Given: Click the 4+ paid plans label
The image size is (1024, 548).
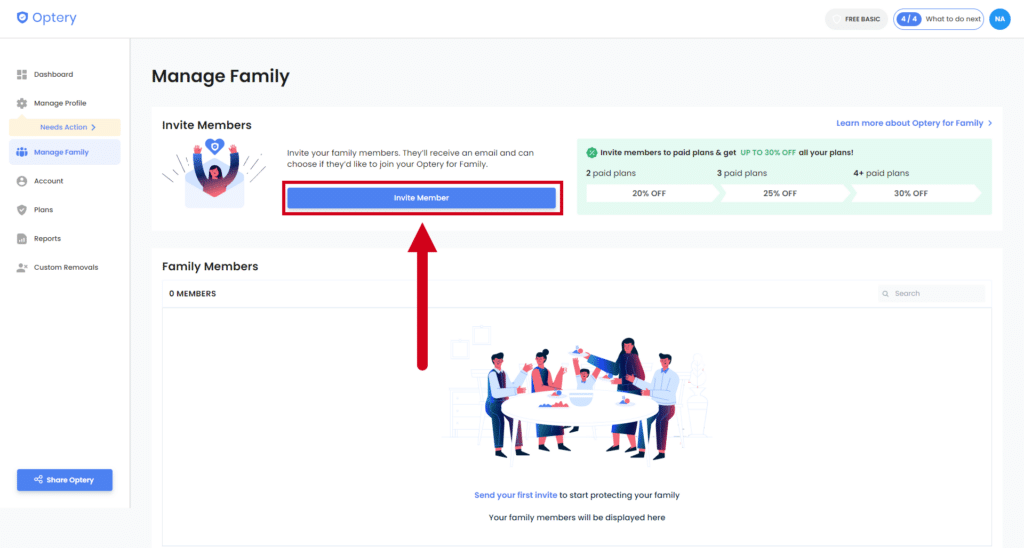Looking at the screenshot, I should (x=881, y=173).
